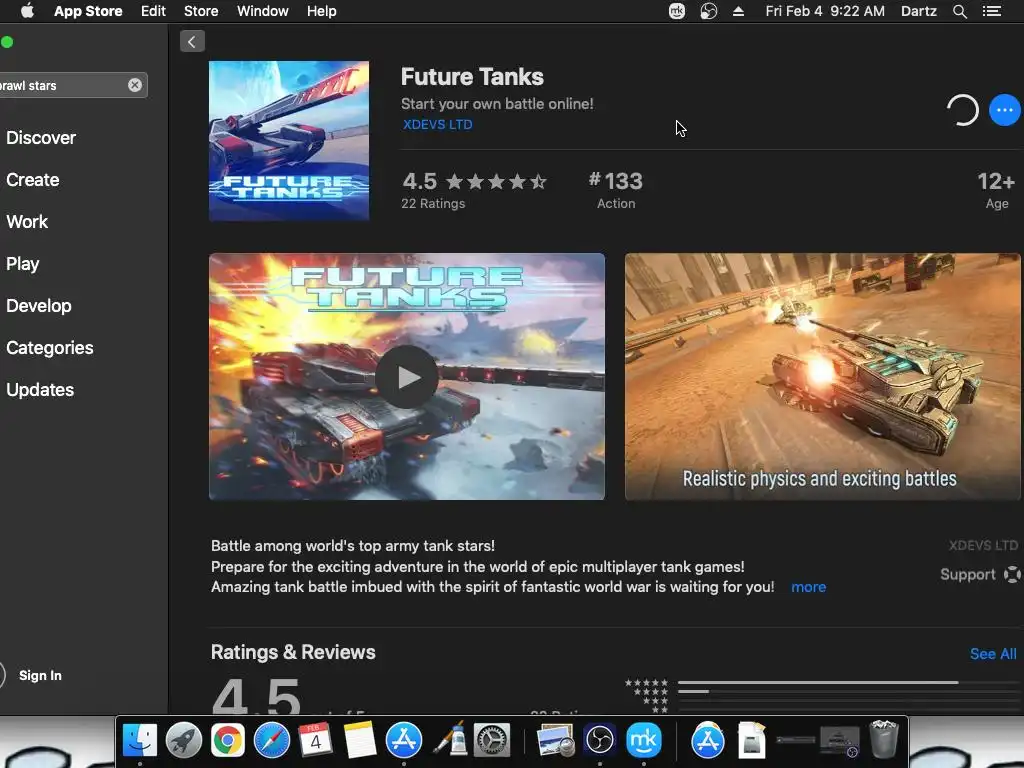Open See All ratings and reviews

coord(993,654)
